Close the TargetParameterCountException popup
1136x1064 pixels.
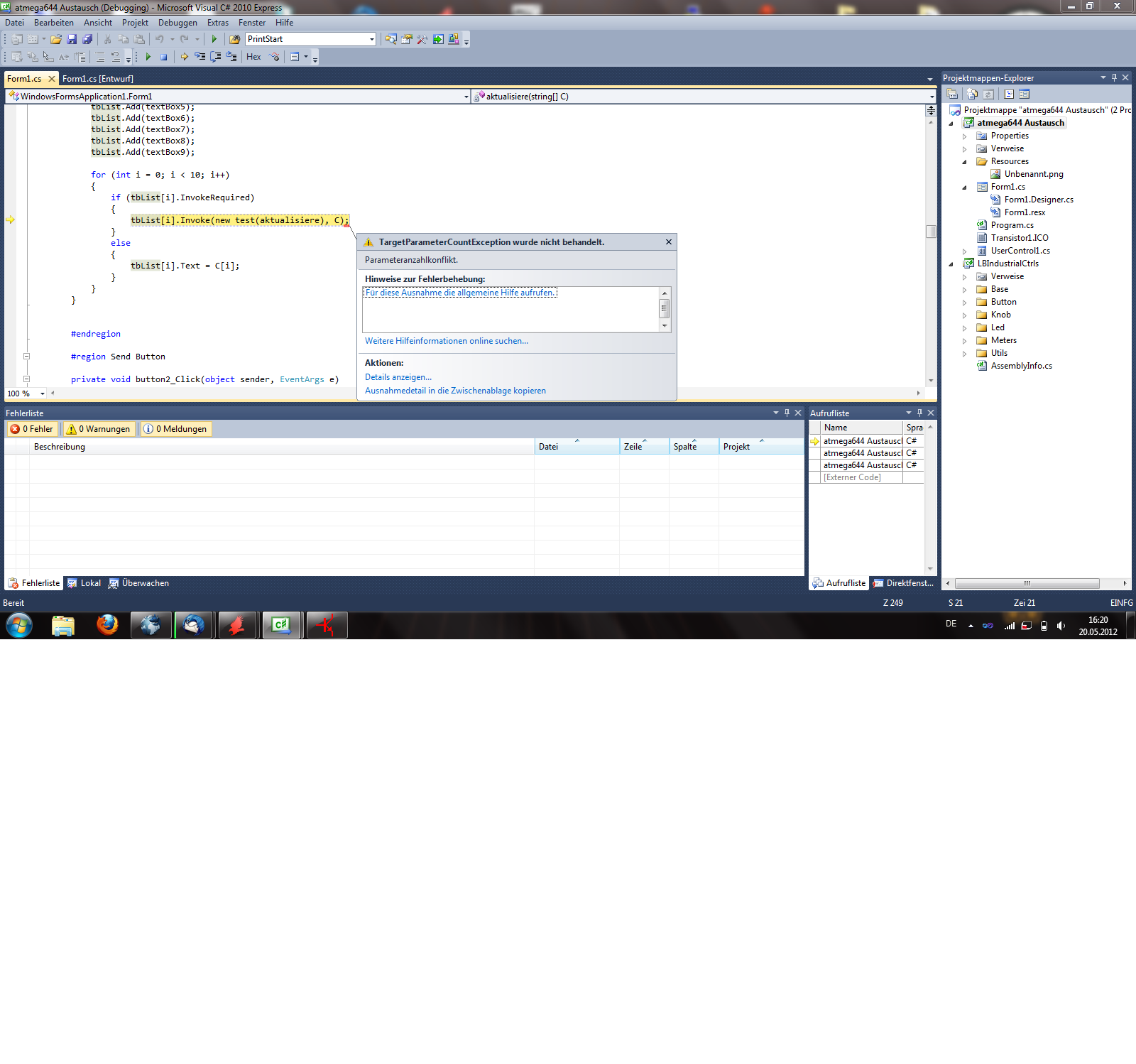(669, 242)
